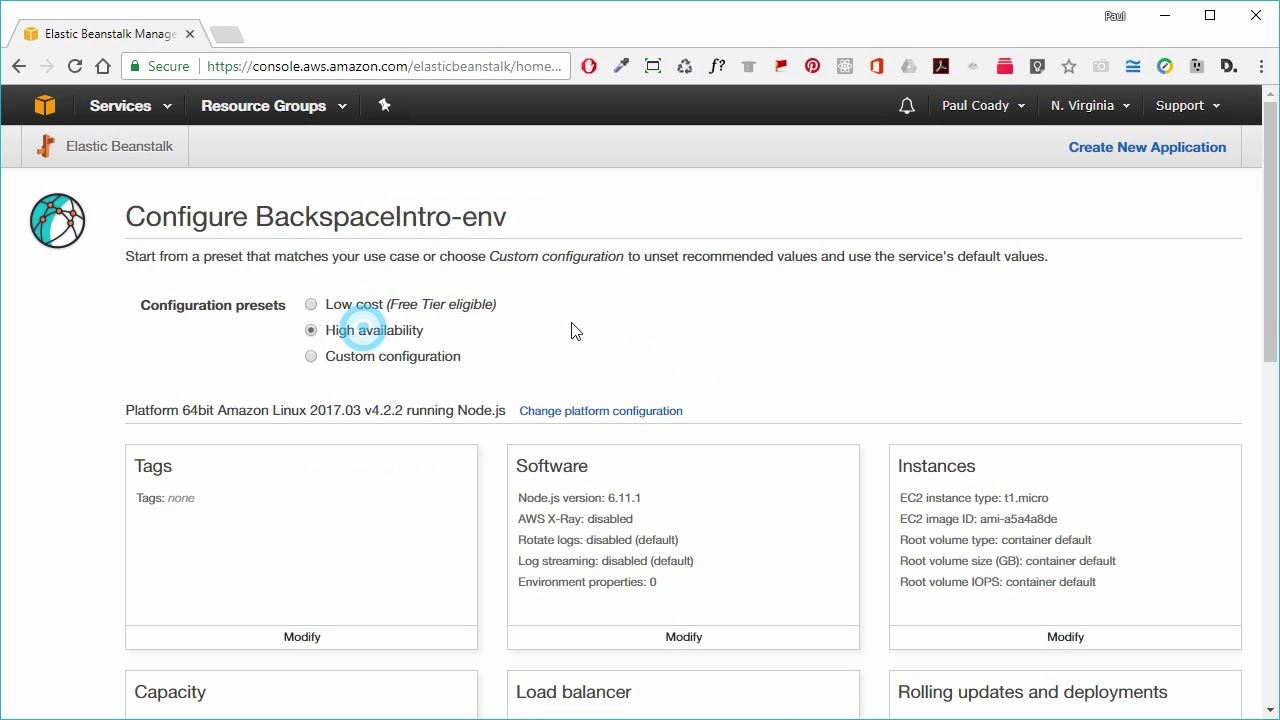The width and height of the screenshot is (1280, 720).
Task: Click the red stacked tray extension icon
Action: coord(1005,66)
